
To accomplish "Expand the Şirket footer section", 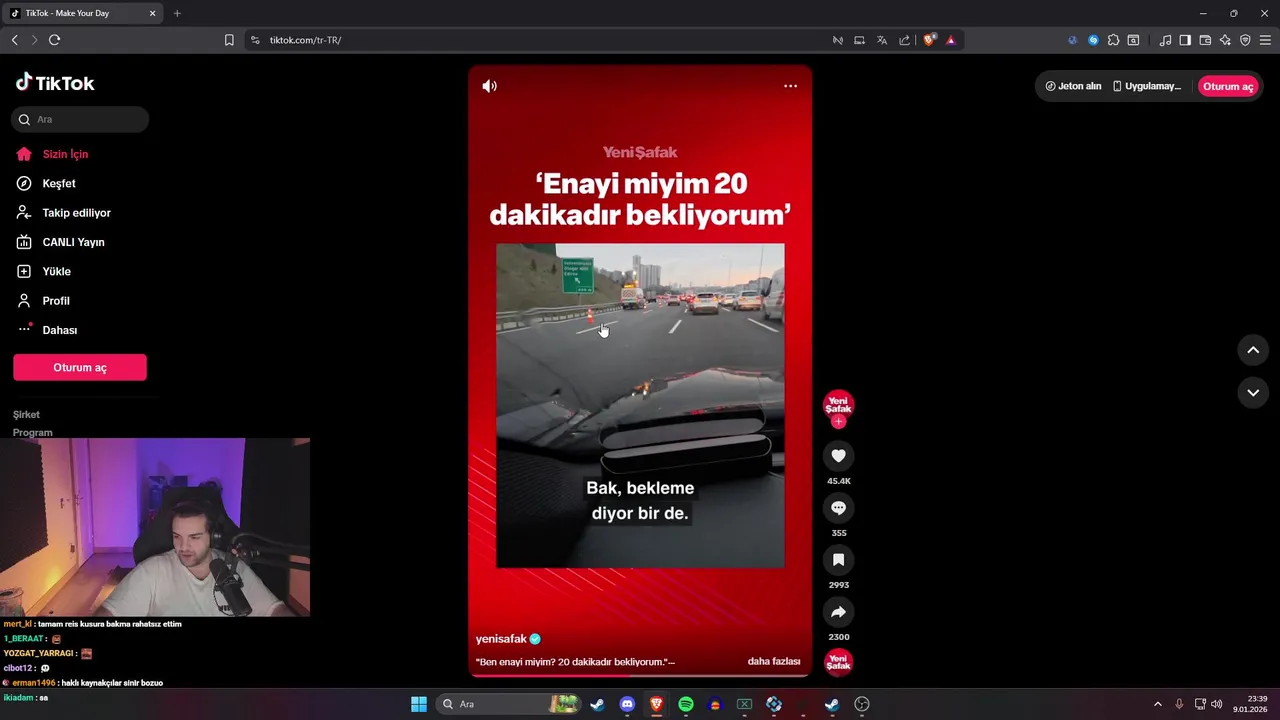I will [27, 414].
